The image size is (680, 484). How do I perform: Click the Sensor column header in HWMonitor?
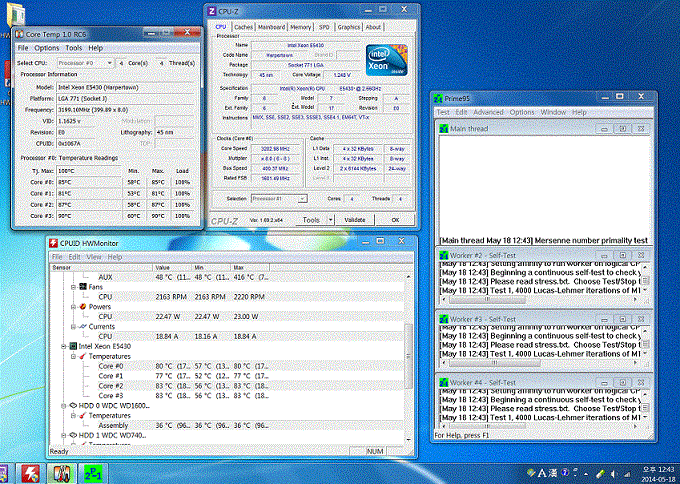(101, 268)
